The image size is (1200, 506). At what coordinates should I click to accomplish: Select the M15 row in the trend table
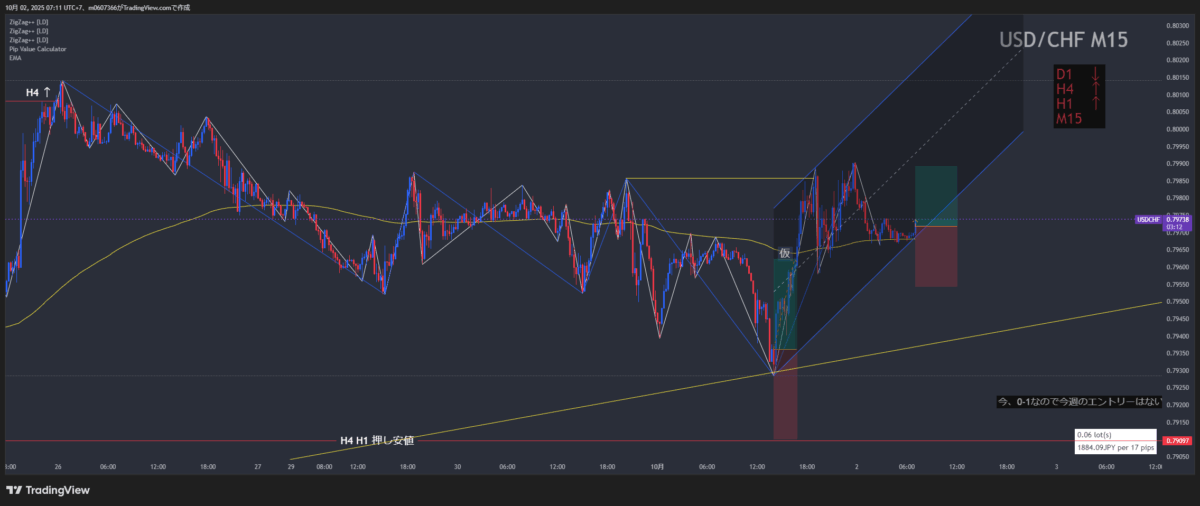[1069, 119]
